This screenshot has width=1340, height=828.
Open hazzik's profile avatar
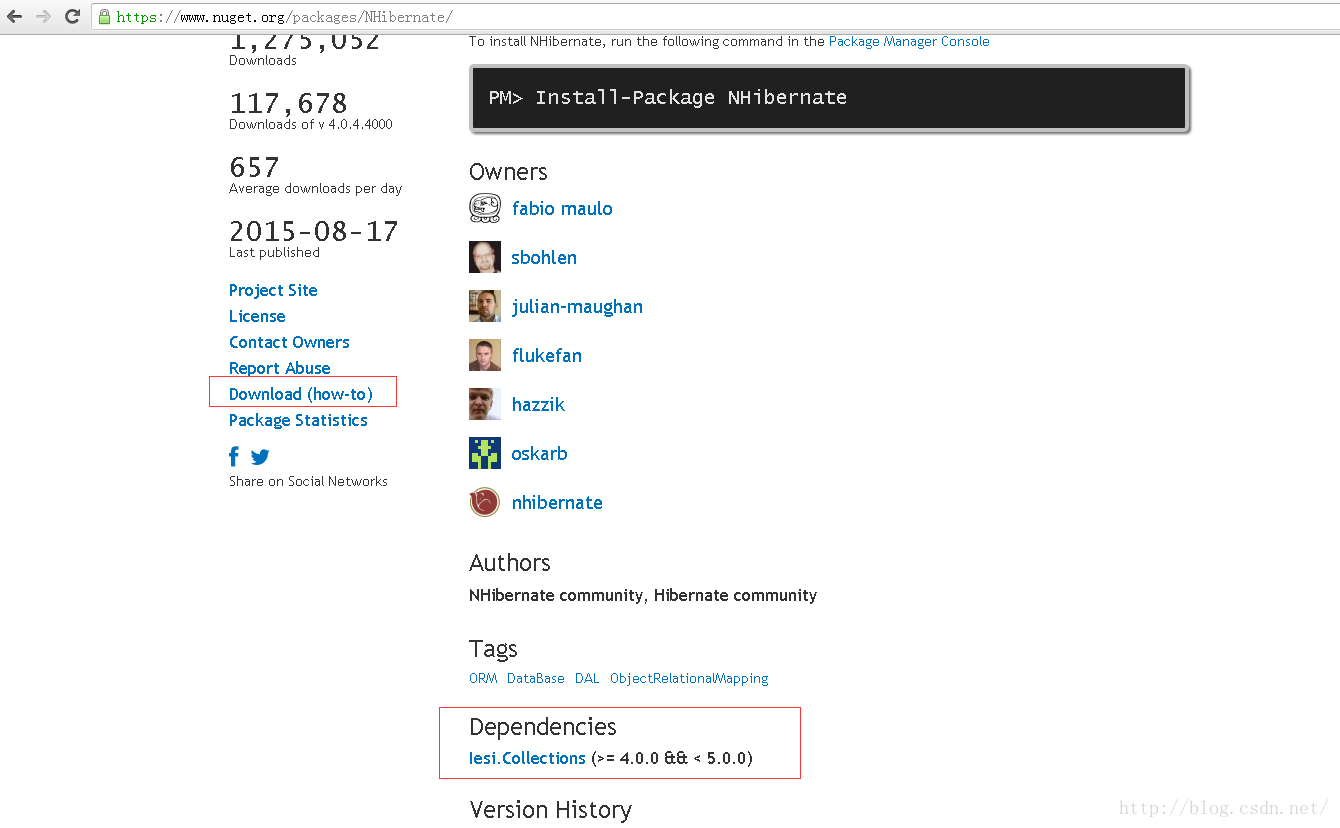(485, 404)
